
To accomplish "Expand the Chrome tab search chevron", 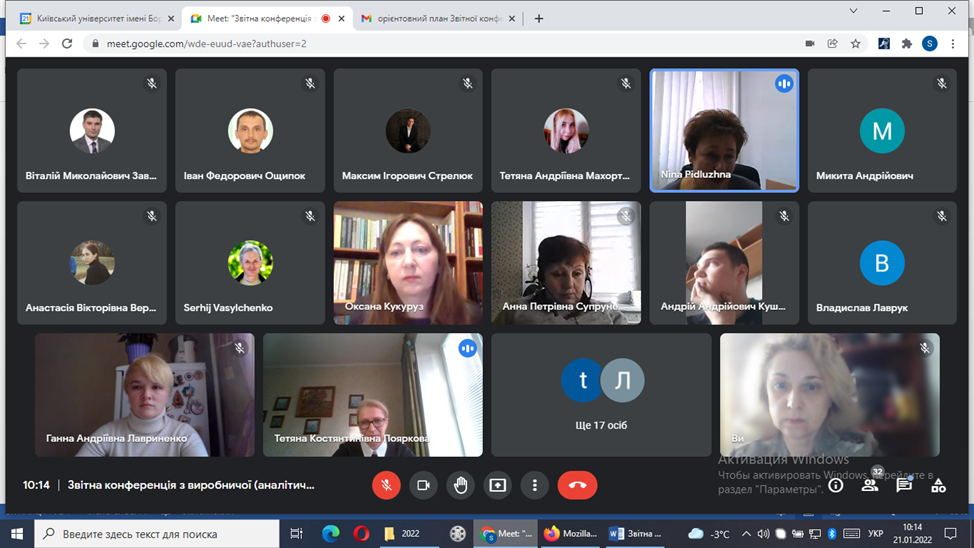I will coord(853,11).
